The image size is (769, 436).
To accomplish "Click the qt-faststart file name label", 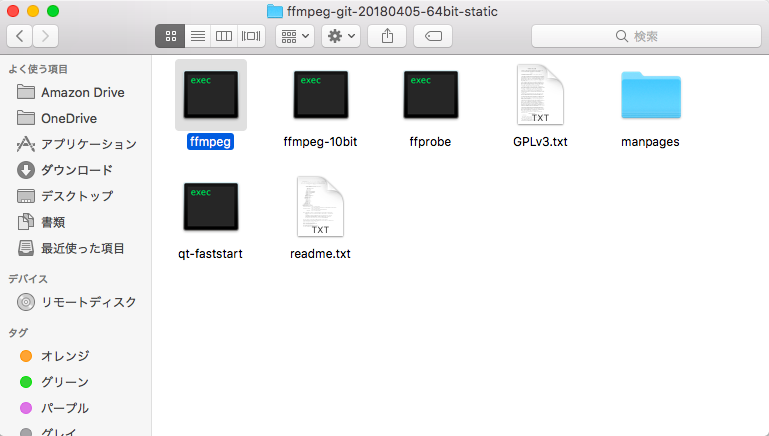I will [210, 254].
